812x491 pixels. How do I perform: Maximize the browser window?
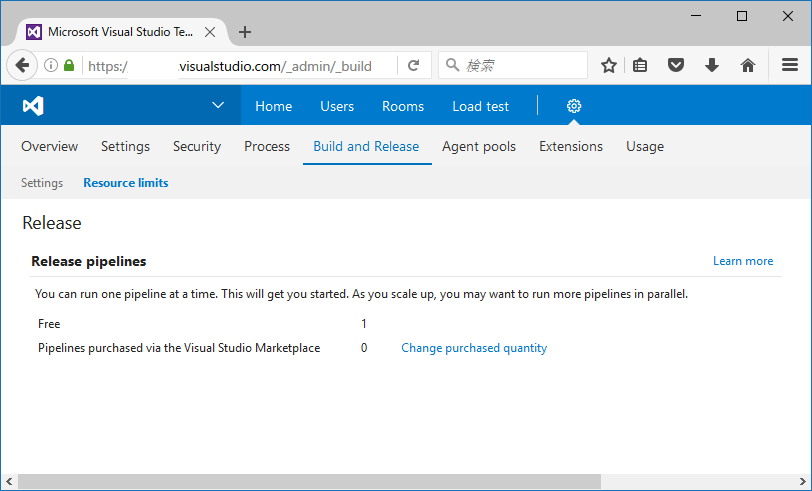742,16
